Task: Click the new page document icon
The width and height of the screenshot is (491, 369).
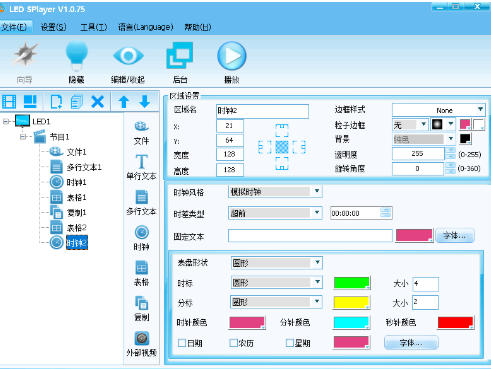Action: (x=56, y=102)
